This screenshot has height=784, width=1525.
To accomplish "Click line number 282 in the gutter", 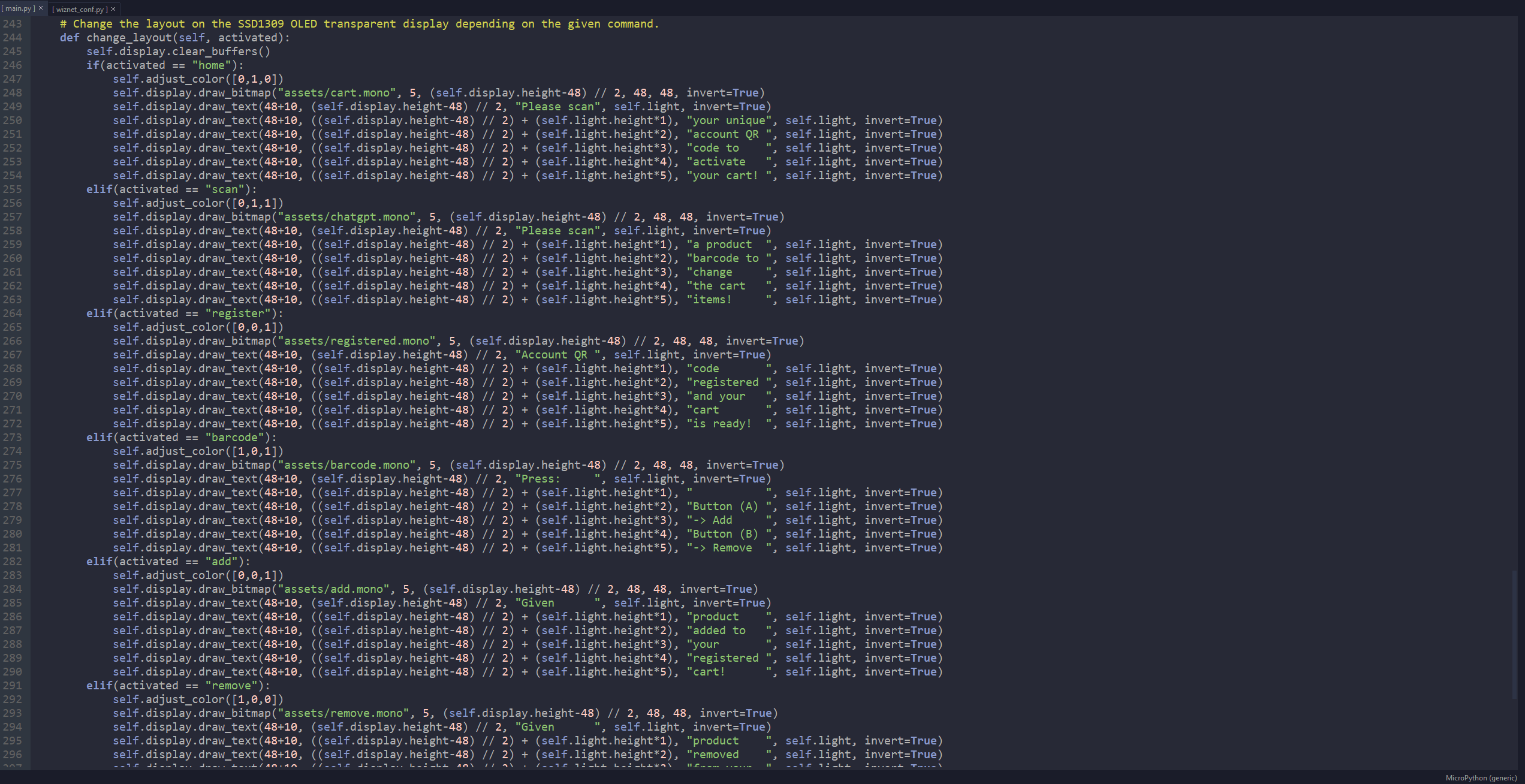I will [13, 561].
